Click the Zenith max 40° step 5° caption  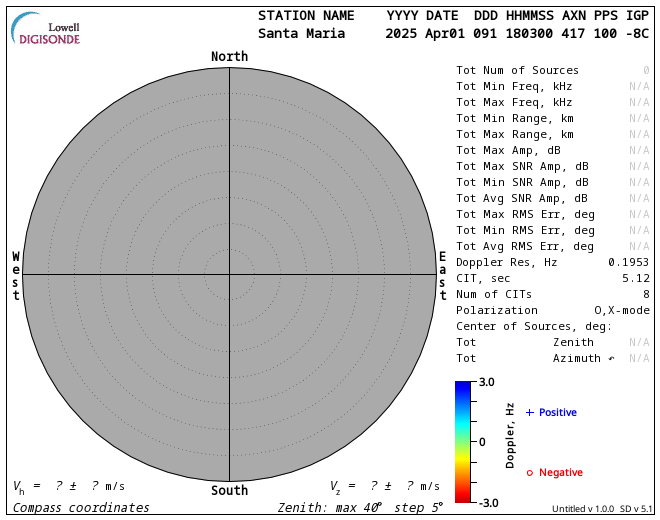coord(360,508)
